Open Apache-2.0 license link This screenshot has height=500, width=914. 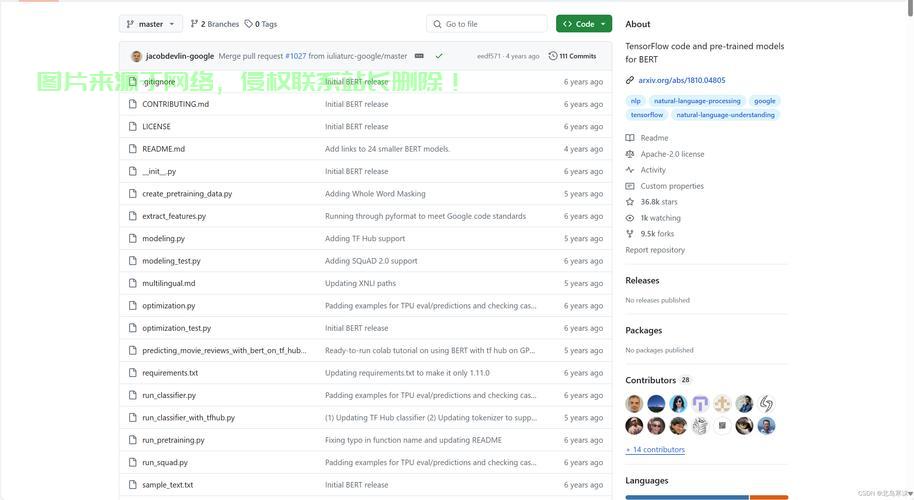click(x=672, y=154)
